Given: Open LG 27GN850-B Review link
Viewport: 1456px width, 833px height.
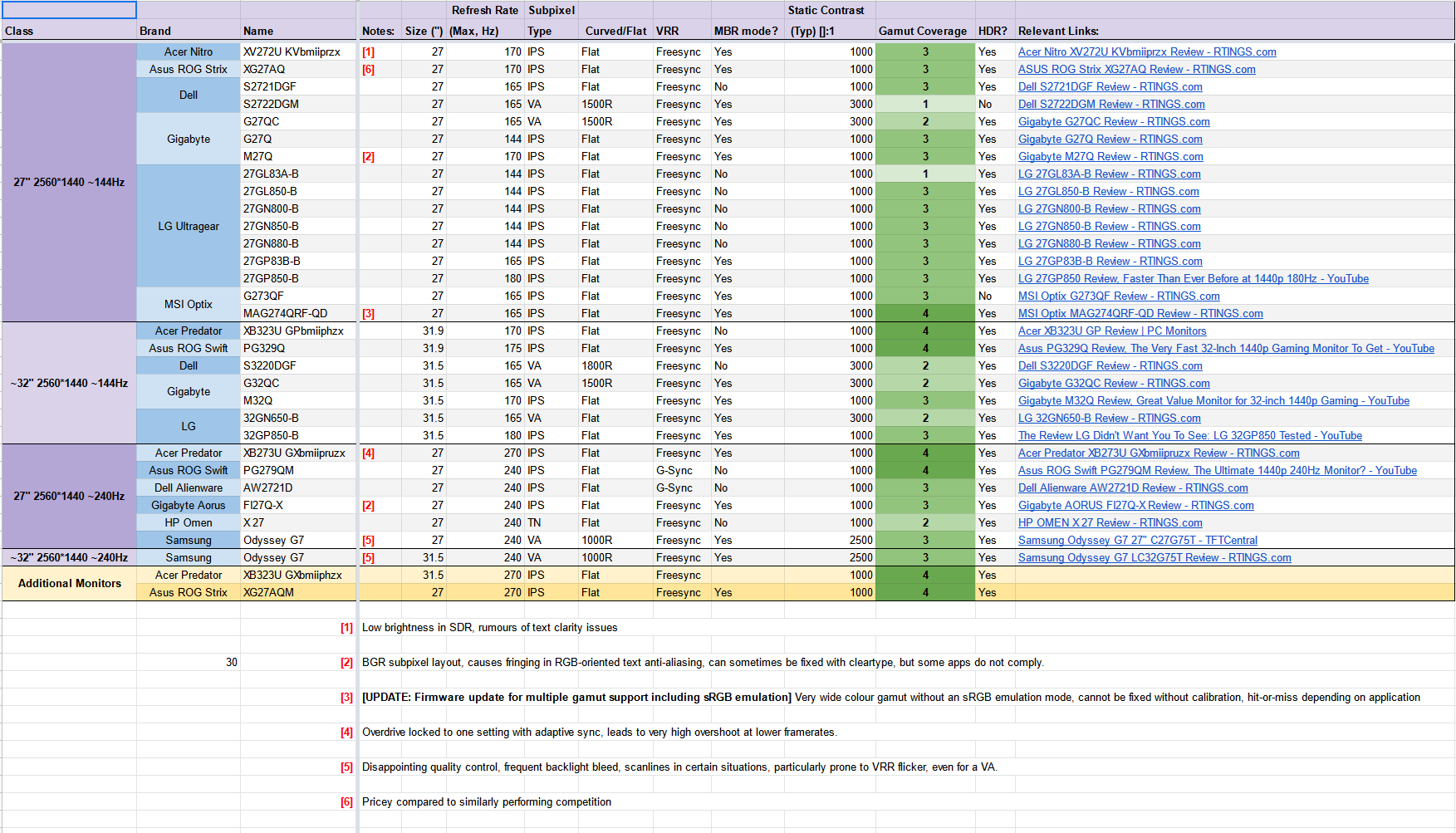Looking at the screenshot, I should pos(1109,226).
